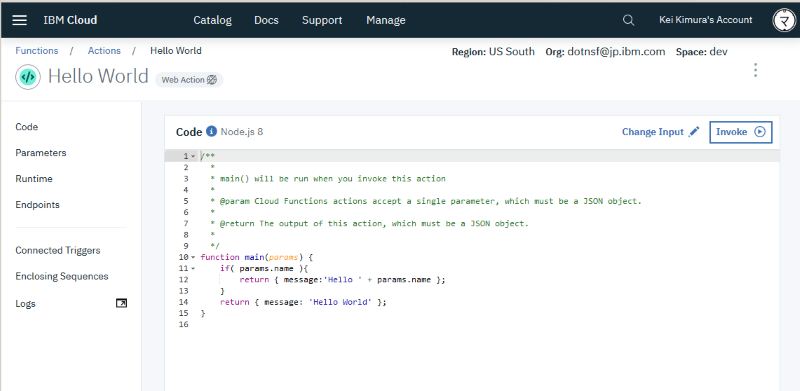Select the Code sidebar tab

pyautogui.click(x=27, y=127)
